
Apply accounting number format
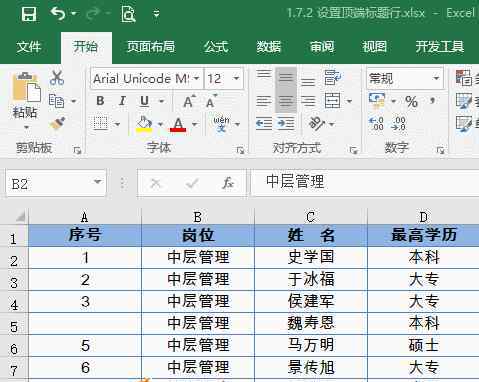(377, 101)
